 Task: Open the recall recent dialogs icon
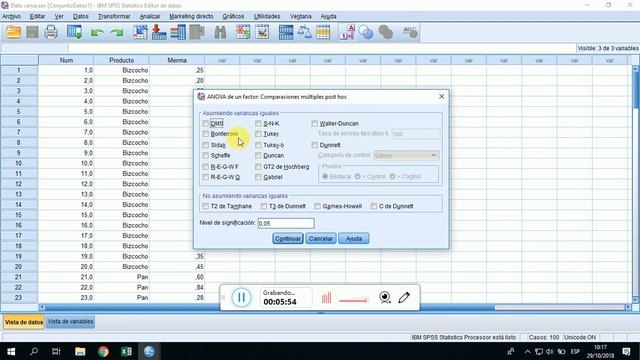(74, 32)
